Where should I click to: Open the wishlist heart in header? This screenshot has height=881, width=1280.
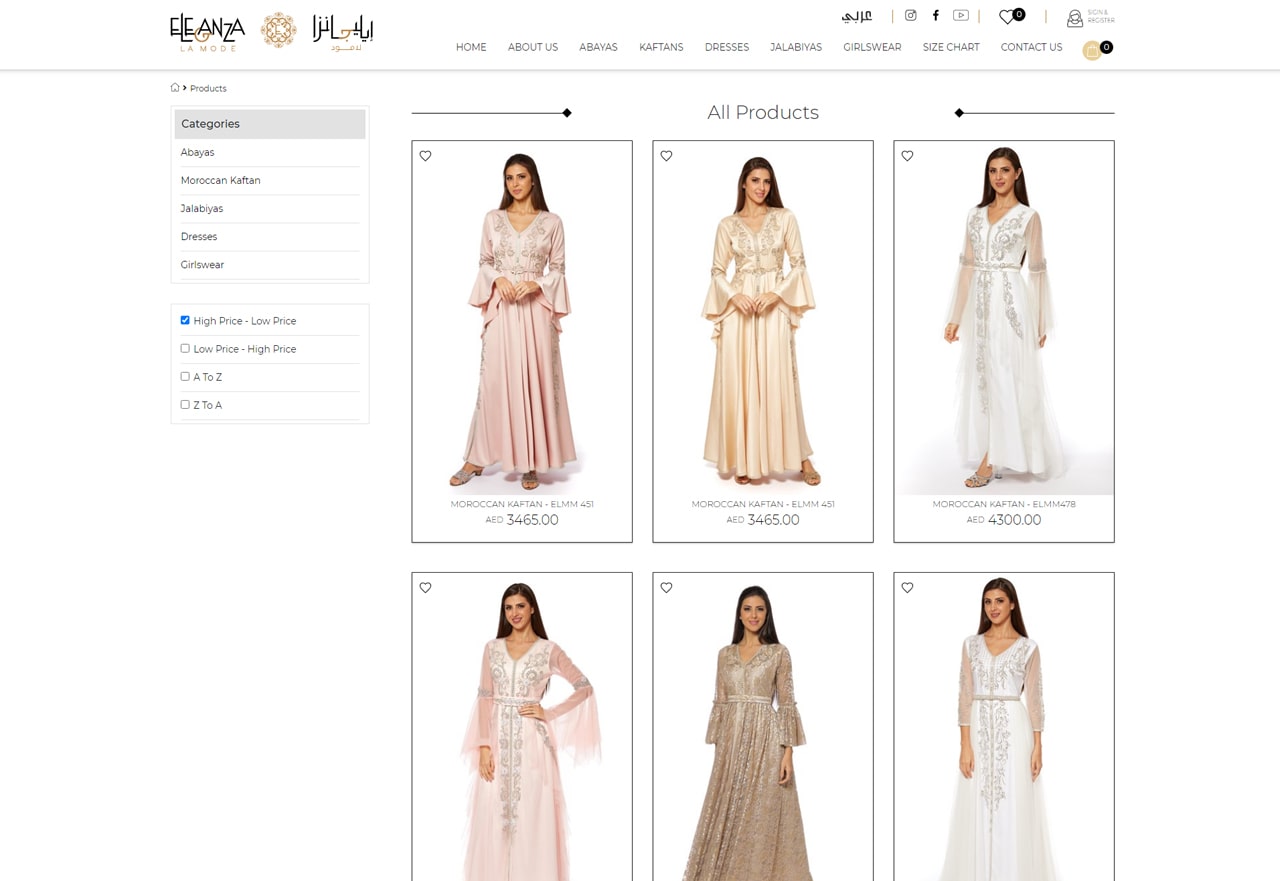1007,17
